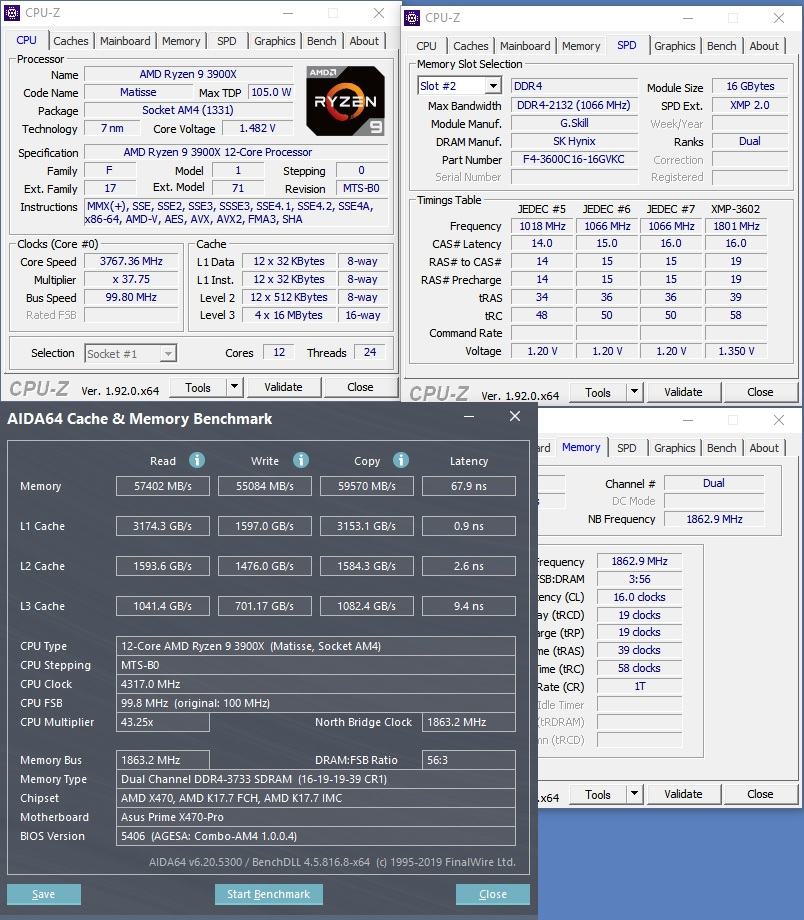Open the Socket #1 selection dropdown
Screen dimensions: 804x920
point(168,353)
